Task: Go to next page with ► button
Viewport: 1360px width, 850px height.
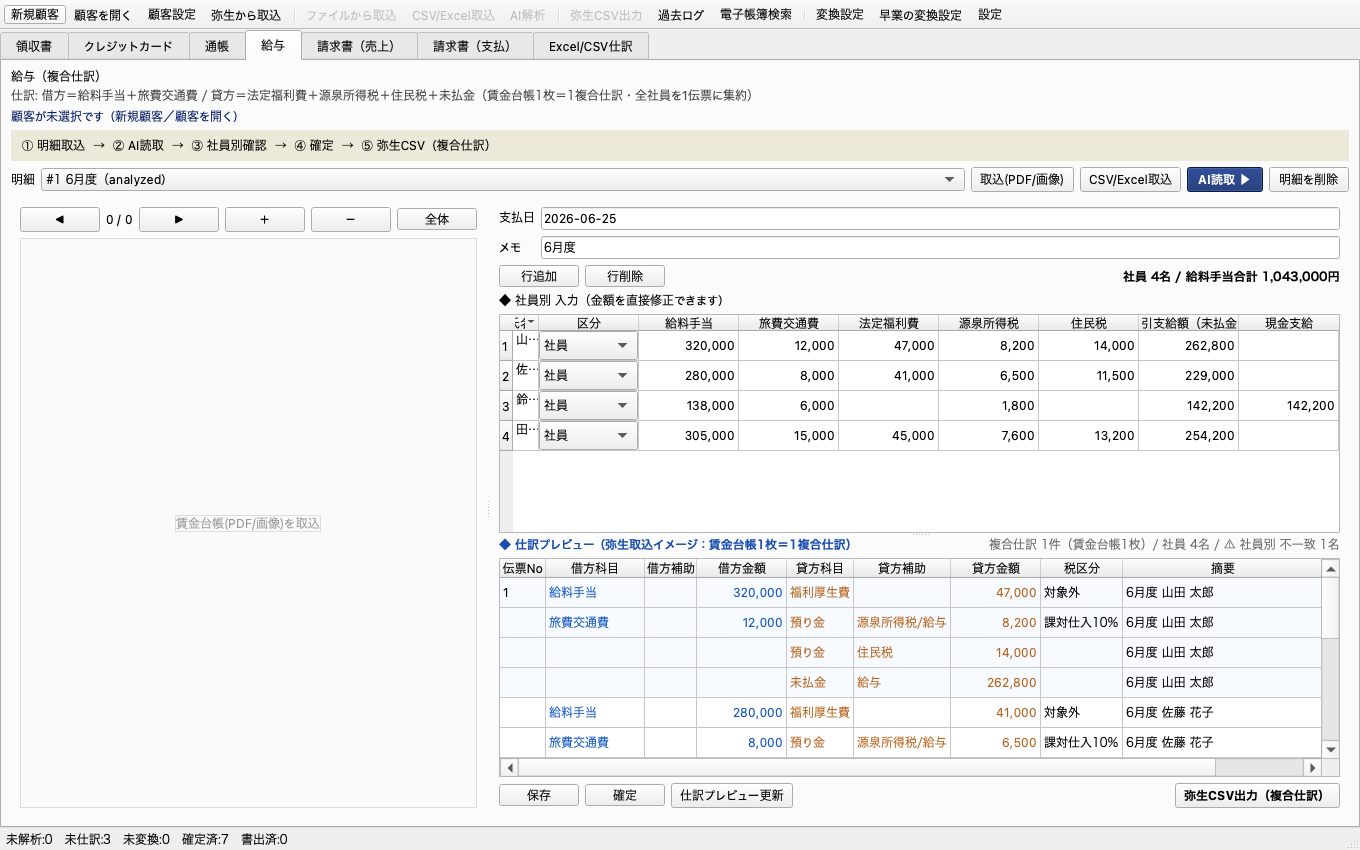Action: point(179,219)
